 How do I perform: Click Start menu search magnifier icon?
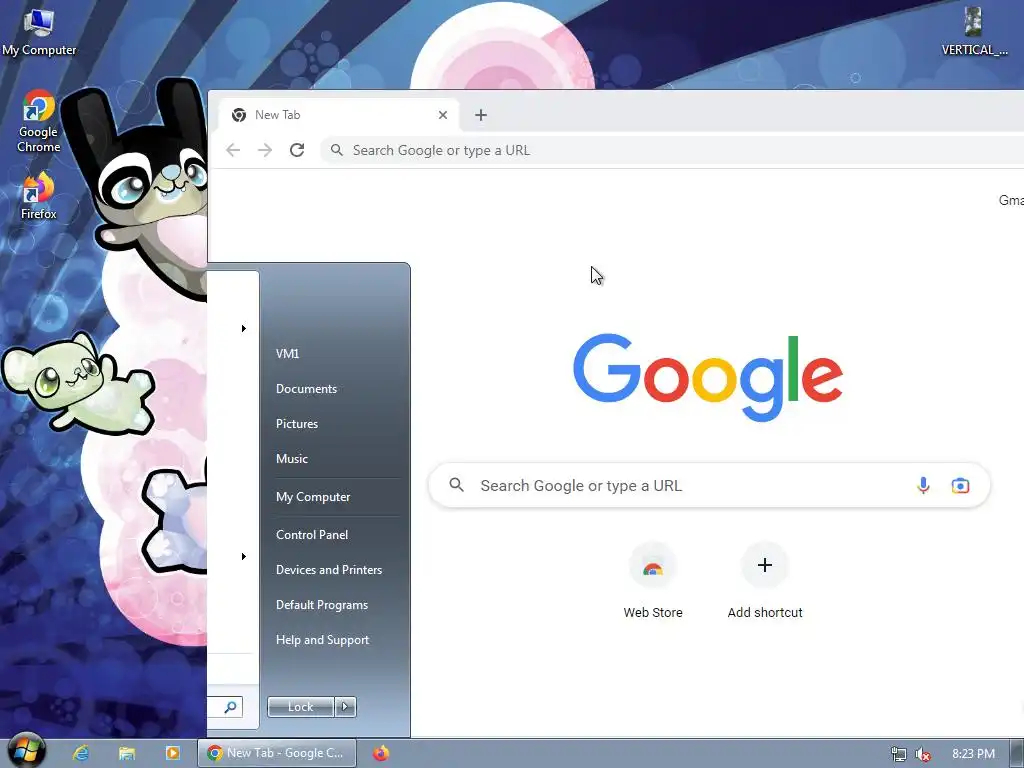pyautogui.click(x=231, y=707)
